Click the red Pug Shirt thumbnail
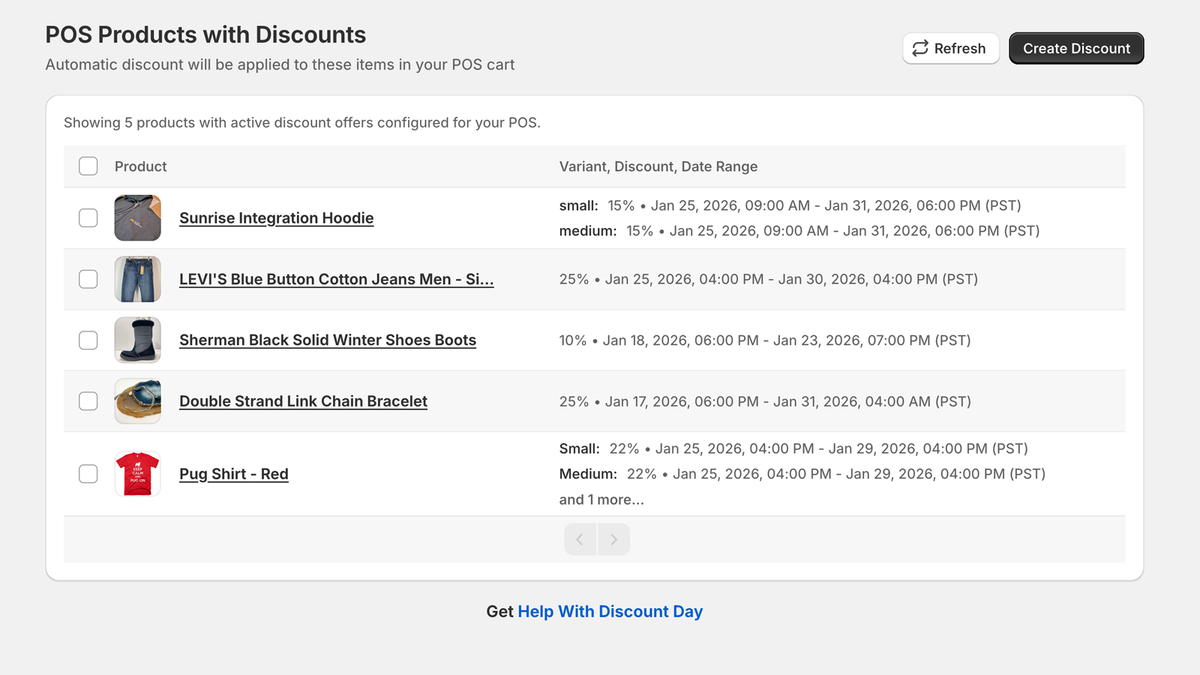 click(x=137, y=474)
